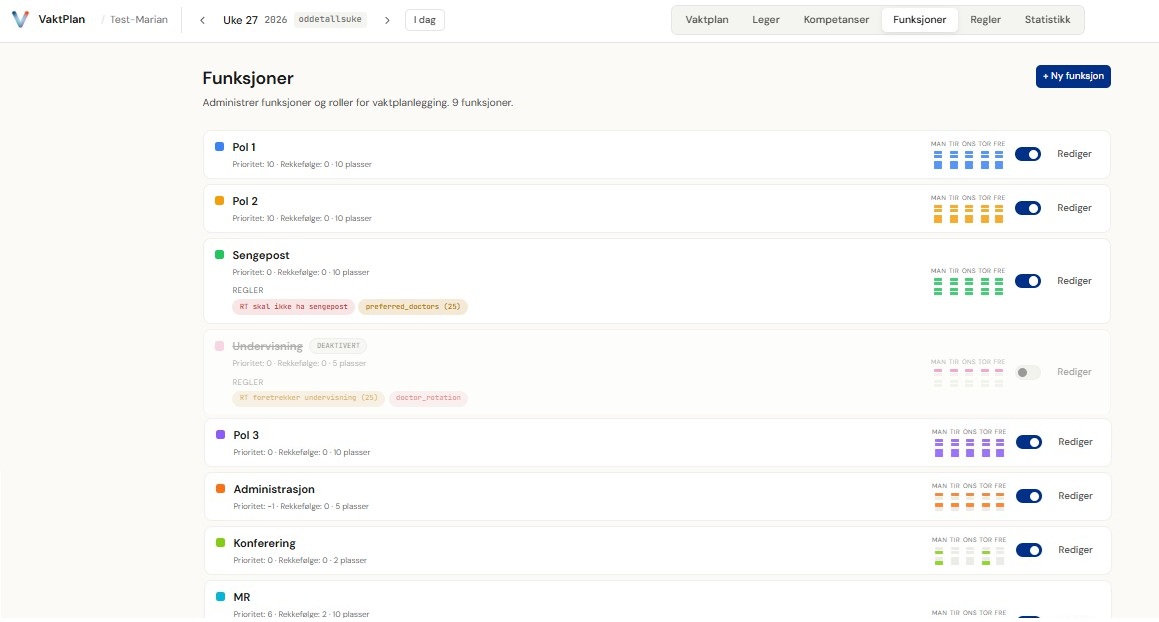The height and width of the screenshot is (622, 1159).
Task: Click the Funksjoner page heading
Action: 248,78
